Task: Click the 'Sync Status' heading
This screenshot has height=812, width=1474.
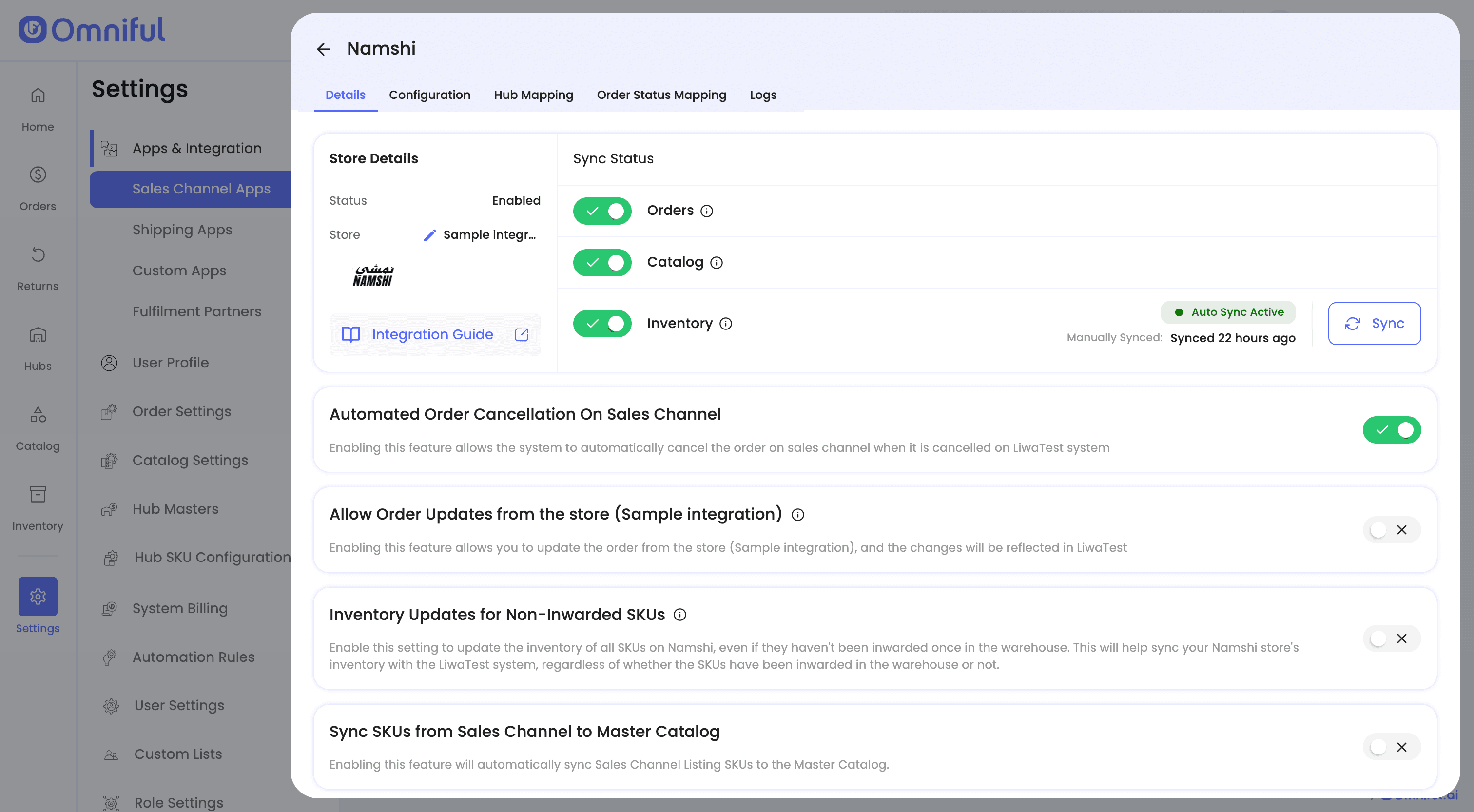Action: 613,159
